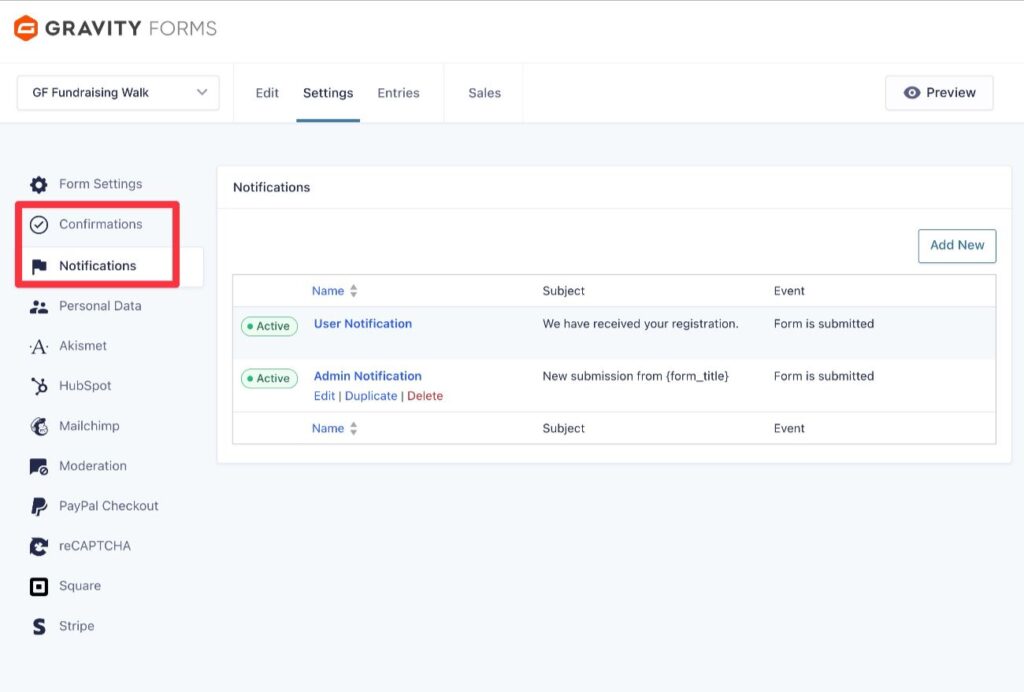1024x692 pixels.
Task: Click the Notifications flag icon
Action: 39,266
